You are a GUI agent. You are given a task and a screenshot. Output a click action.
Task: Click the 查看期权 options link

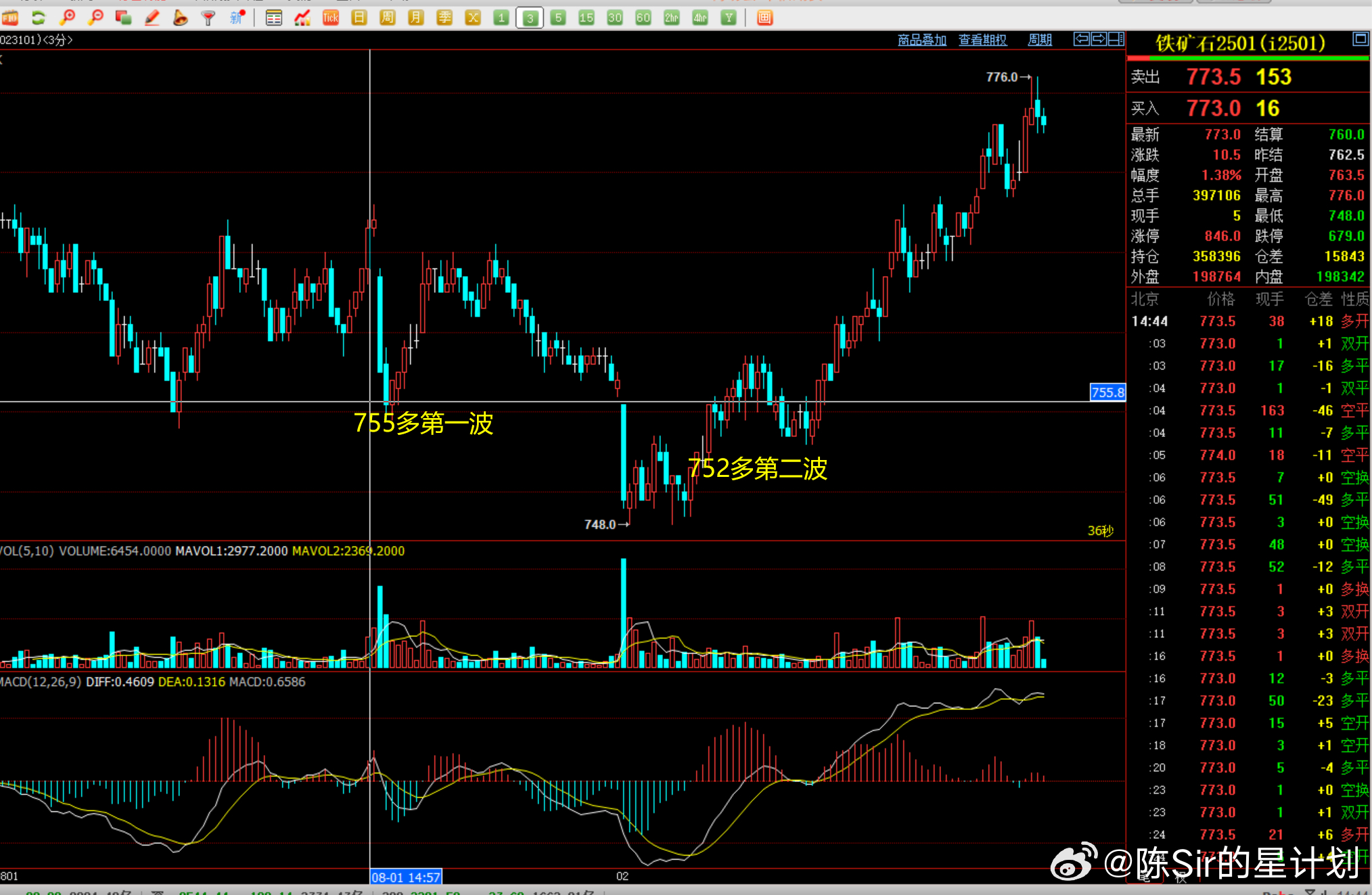[982, 40]
